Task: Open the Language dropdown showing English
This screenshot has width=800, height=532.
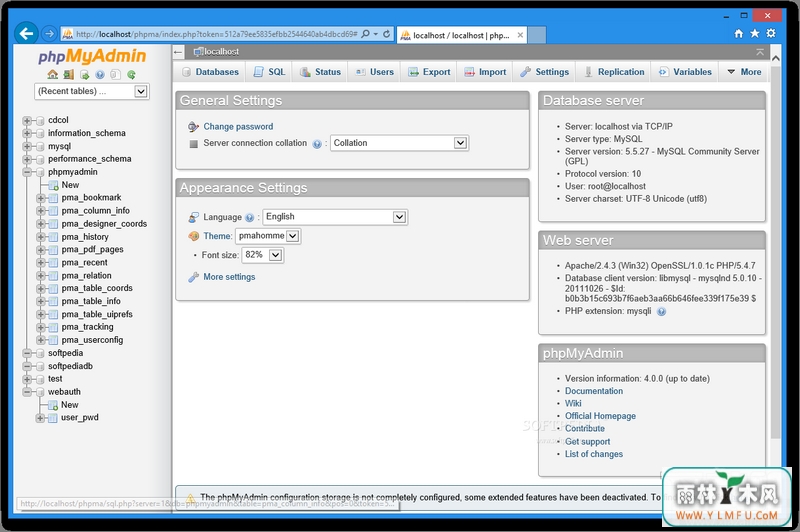Action: (335, 217)
